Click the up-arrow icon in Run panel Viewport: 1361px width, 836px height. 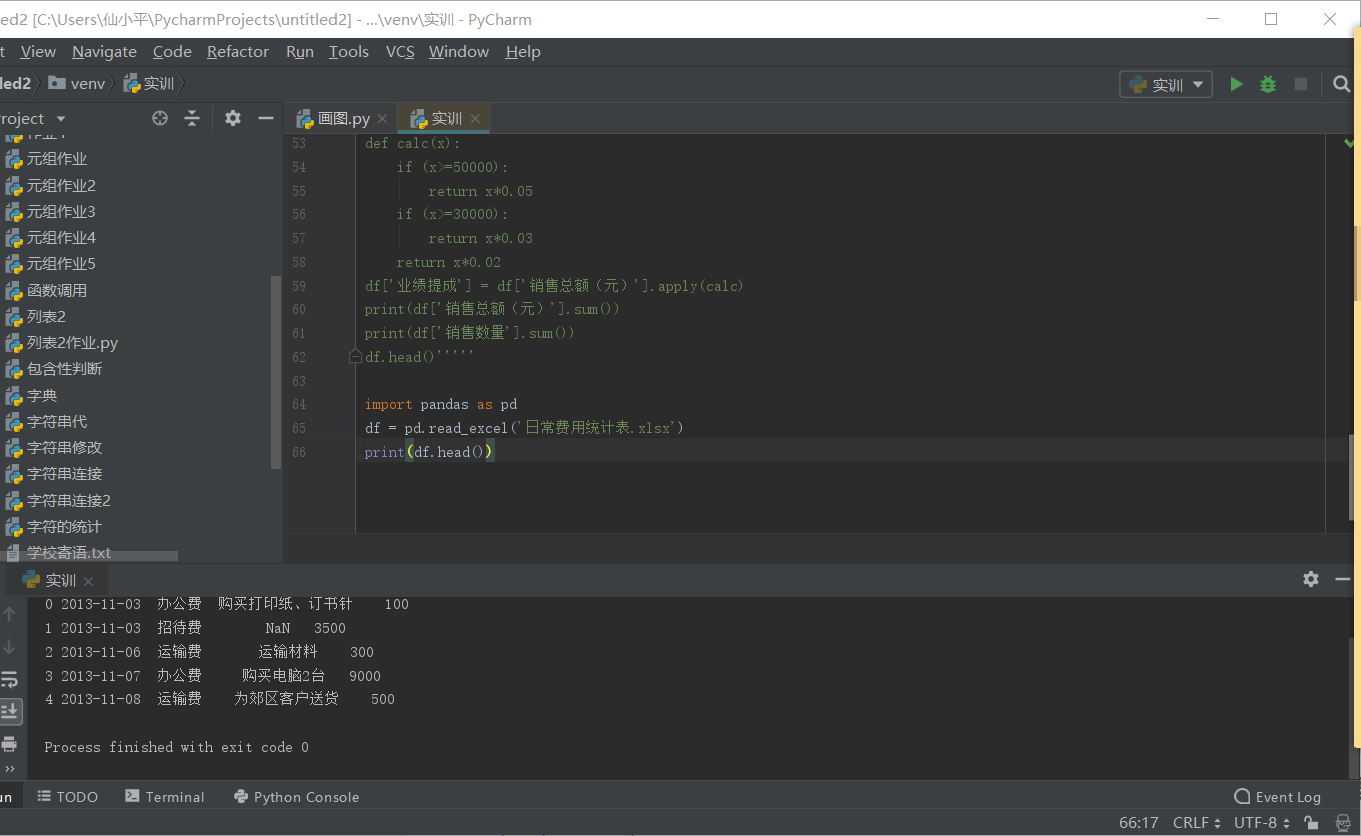pos(10,613)
